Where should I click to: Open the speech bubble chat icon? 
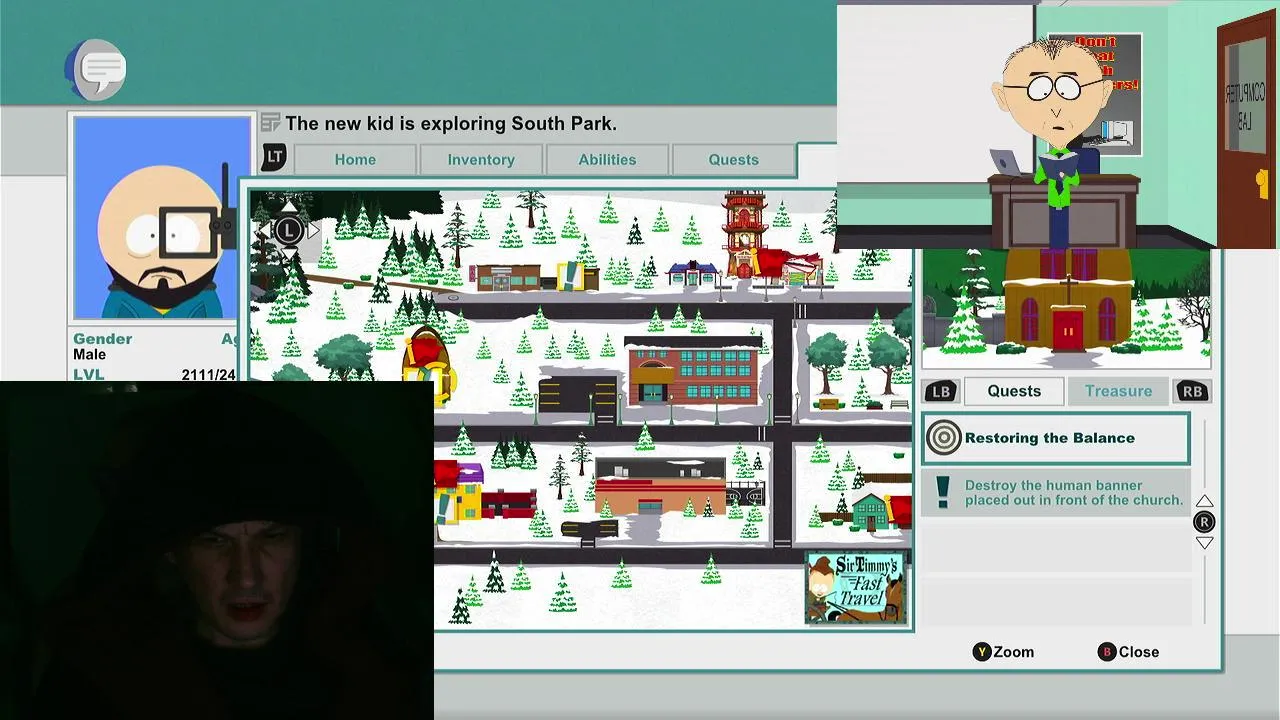click(x=97, y=69)
